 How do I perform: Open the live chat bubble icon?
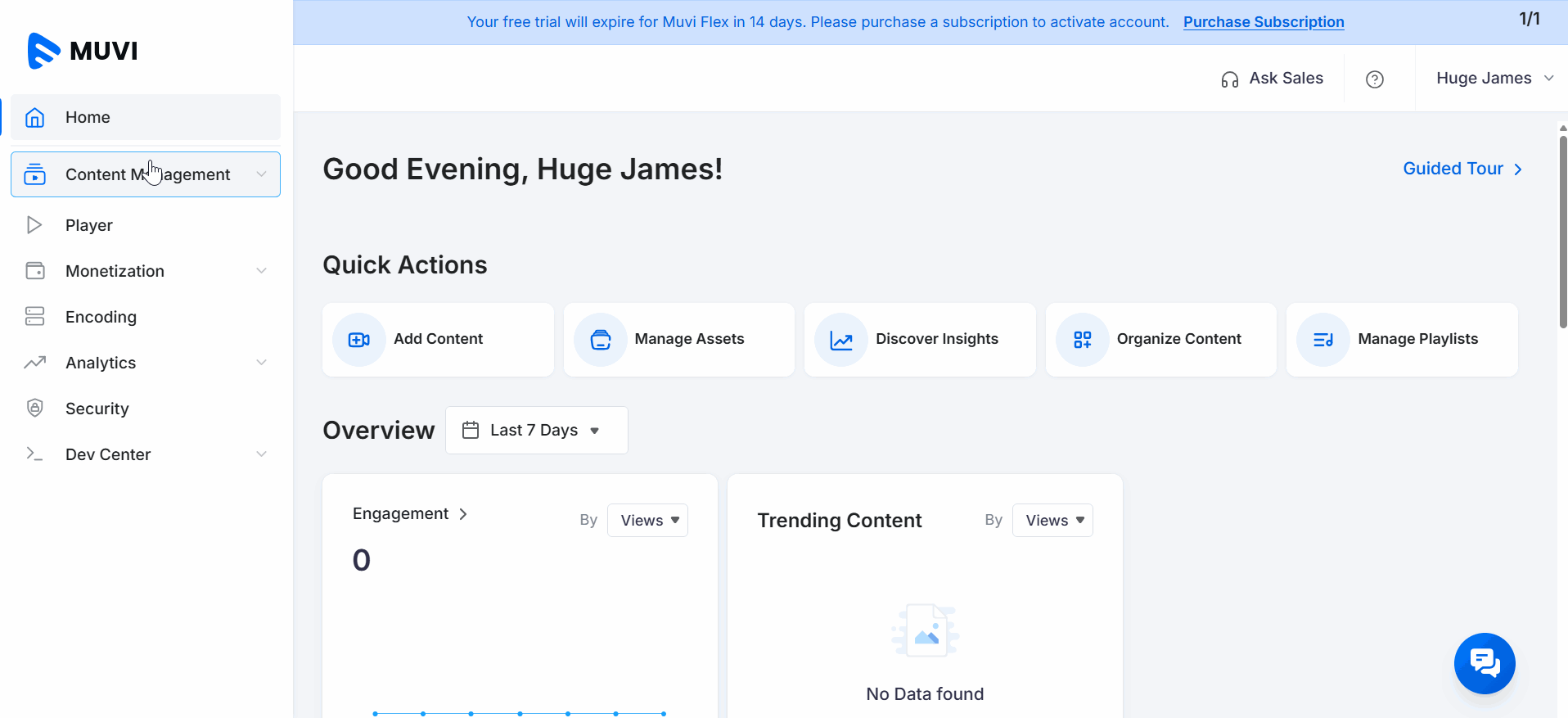pyautogui.click(x=1485, y=663)
